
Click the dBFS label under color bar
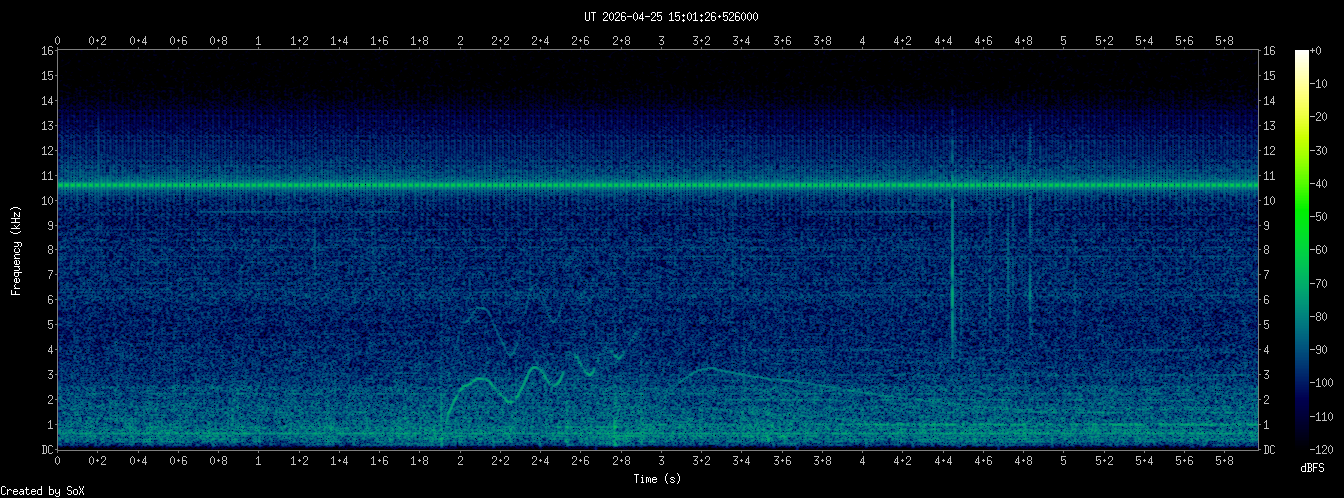tap(1313, 468)
